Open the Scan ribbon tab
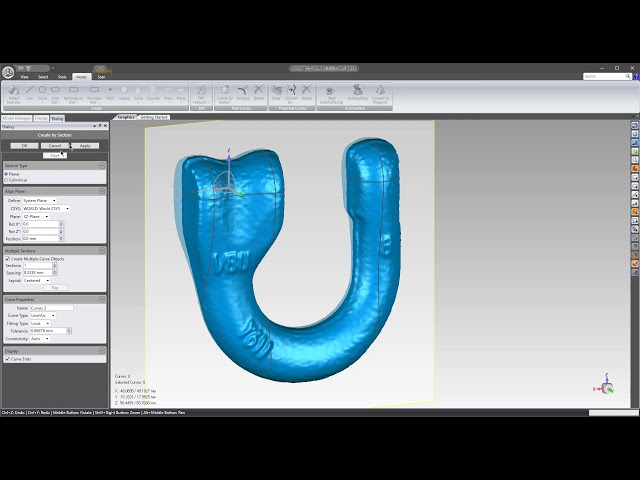The height and width of the screenshot is (480, 640). (101, 77)
